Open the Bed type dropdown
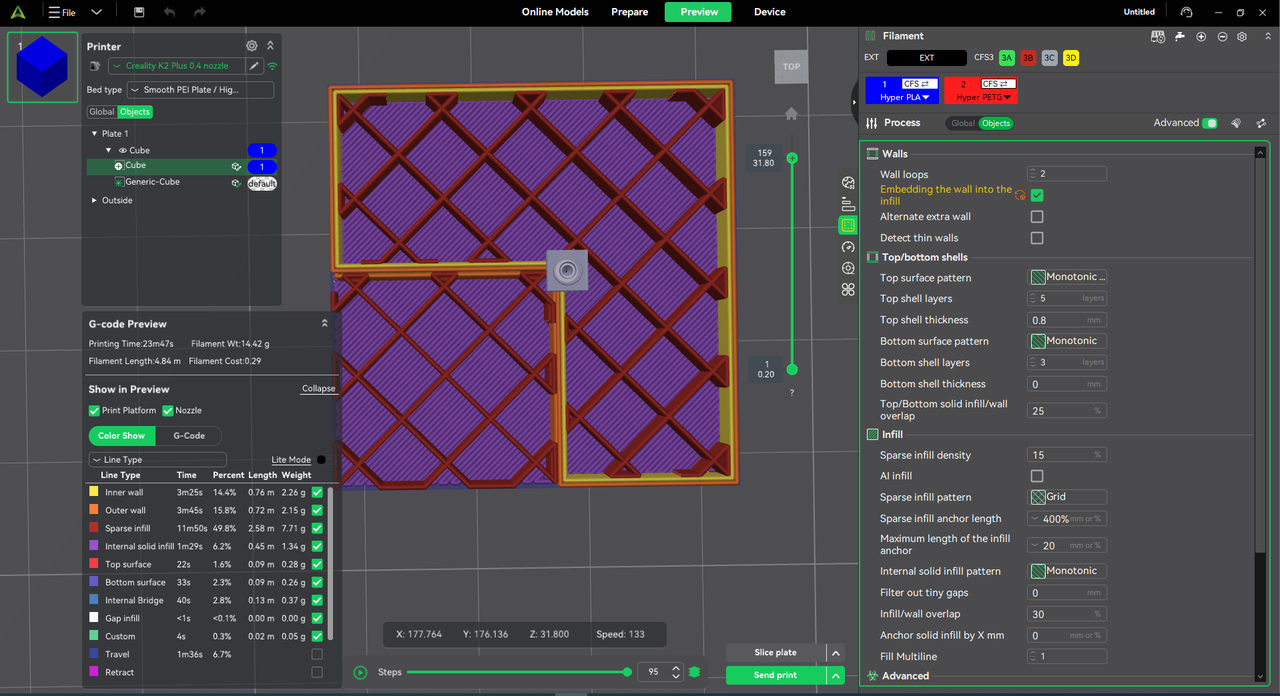Screen dimensions: 1280x696 [x=200, y=90]
